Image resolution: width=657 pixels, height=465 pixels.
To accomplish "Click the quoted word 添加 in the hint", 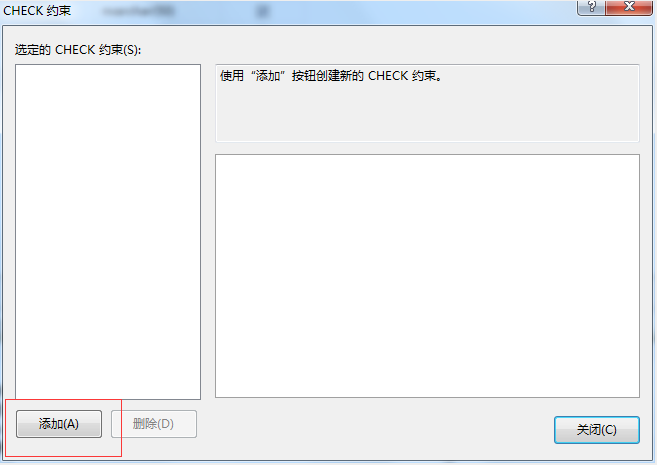I will click(x=268, y=76).
